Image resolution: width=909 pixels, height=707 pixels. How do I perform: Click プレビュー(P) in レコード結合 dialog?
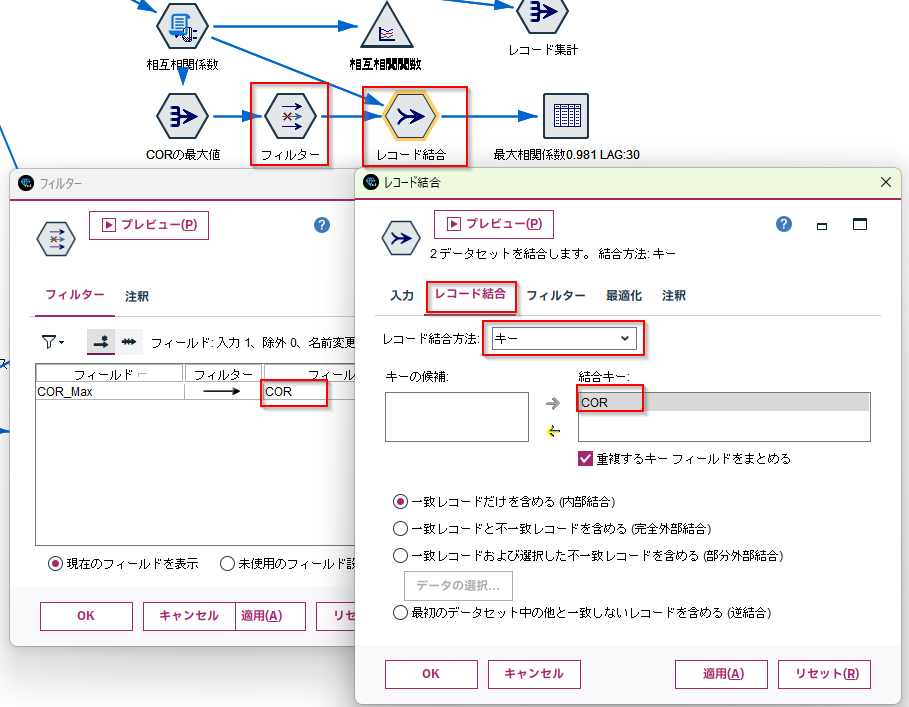(494, 224)
